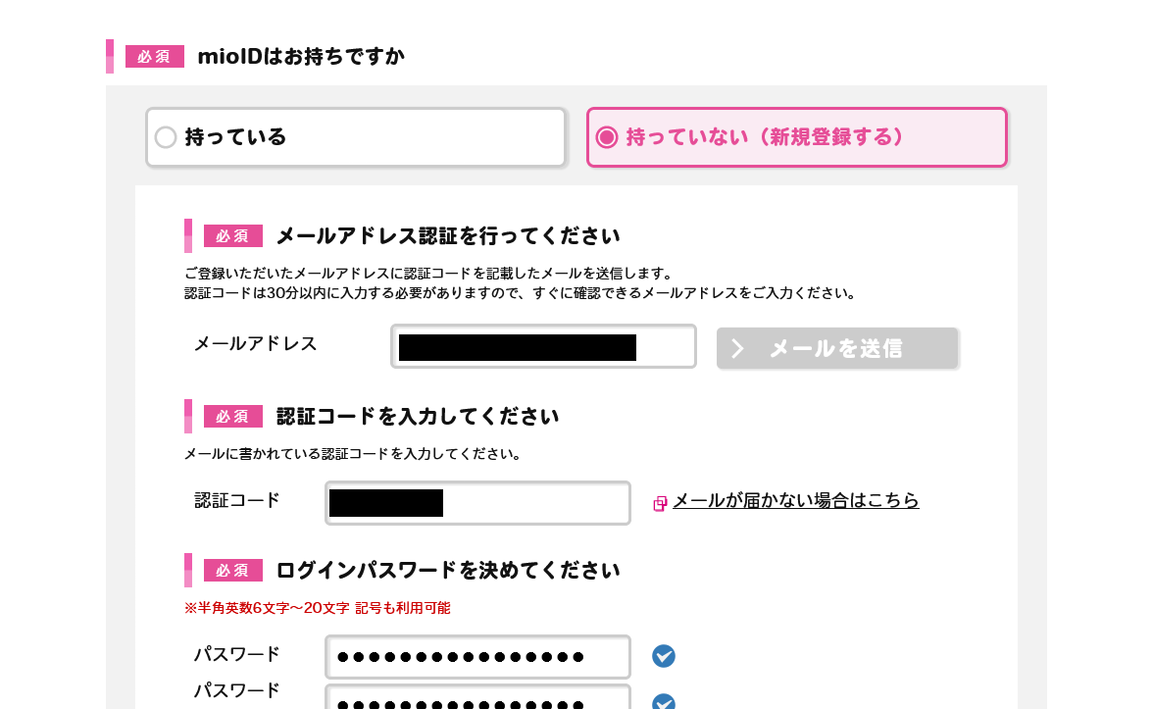Focus the 認証コード input field

[477, 503]
